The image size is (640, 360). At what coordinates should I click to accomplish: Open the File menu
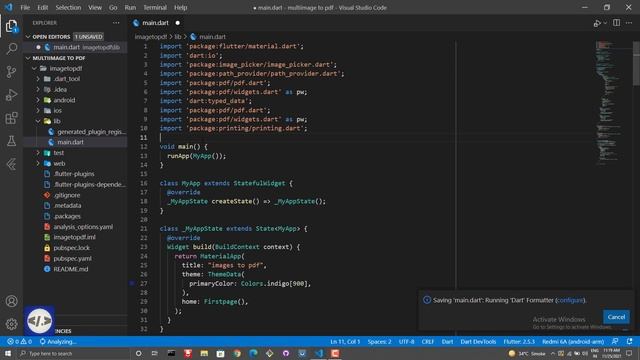[25, 7]
